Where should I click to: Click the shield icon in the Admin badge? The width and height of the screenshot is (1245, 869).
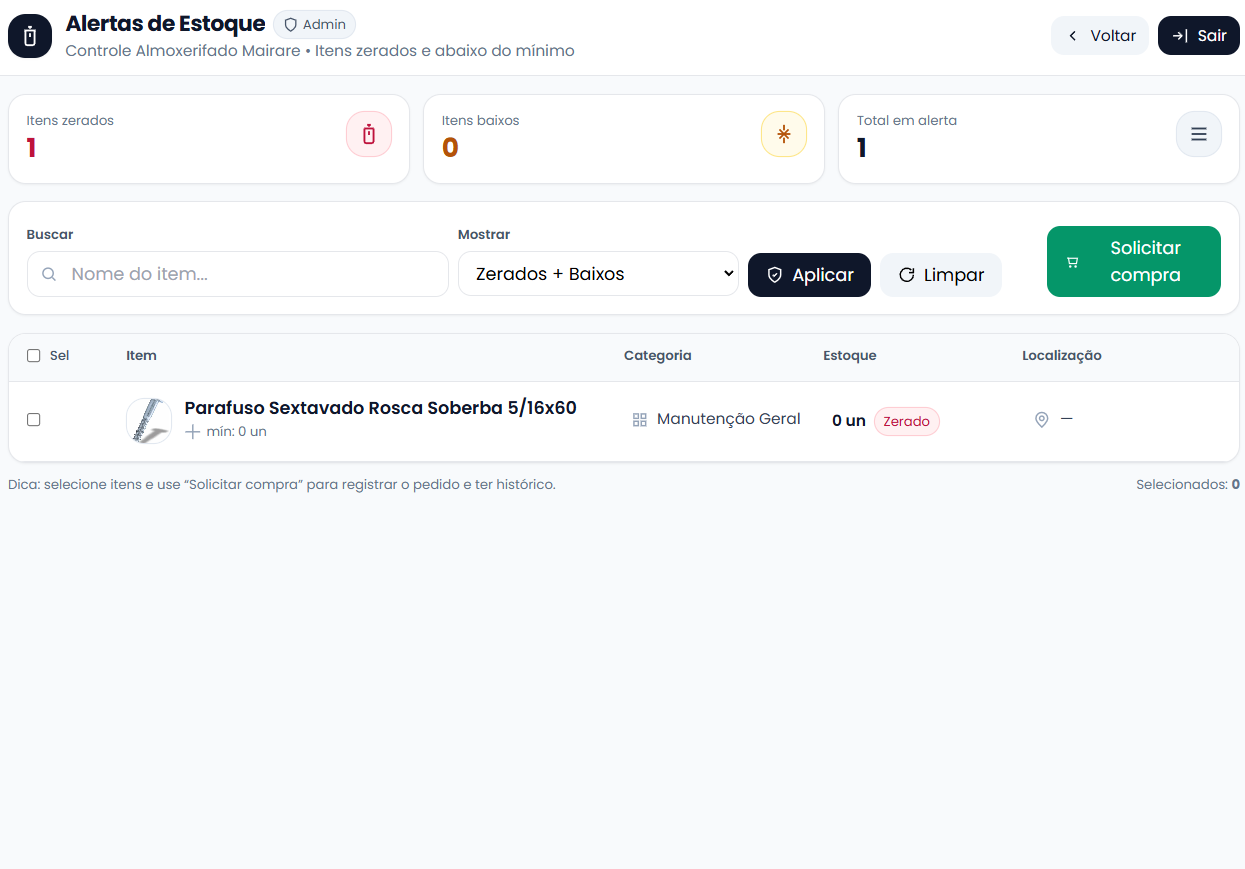[291, 24]
